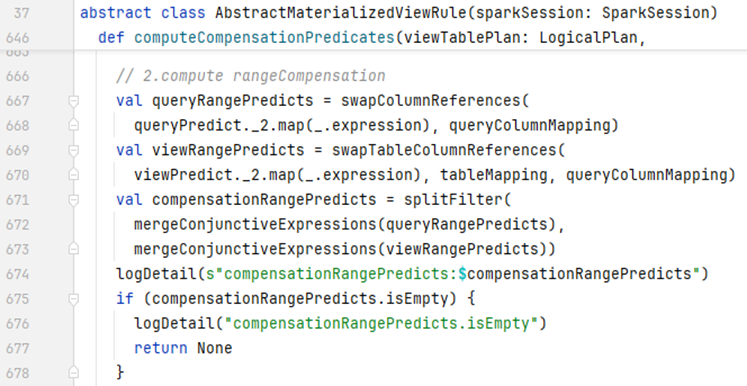The width and height of the screenshot is (747, 386).
Task: Jump to AbstractMaterializedViewRule sticky class header
Action: tap(399, 13)
